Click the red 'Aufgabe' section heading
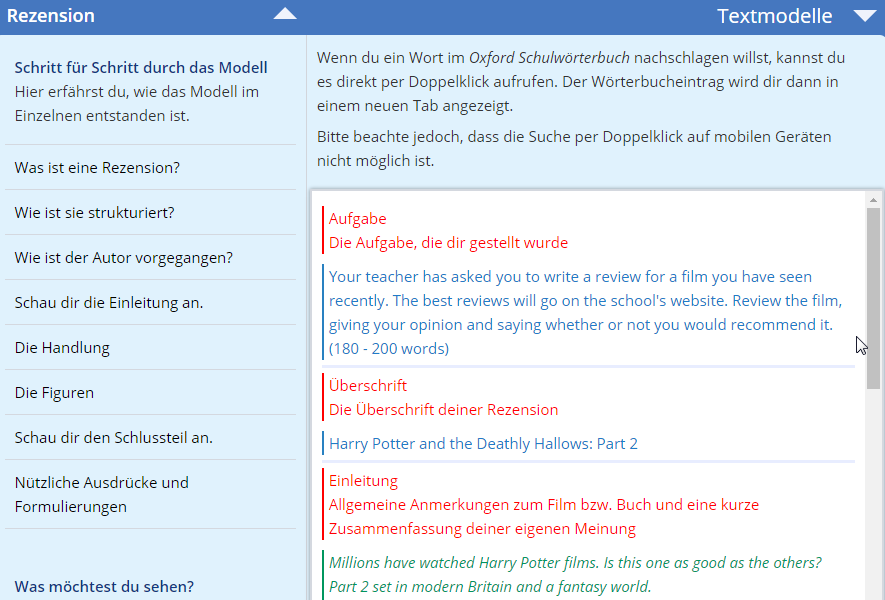This screenshot has height=600, width=885. (x=357, y=218)
